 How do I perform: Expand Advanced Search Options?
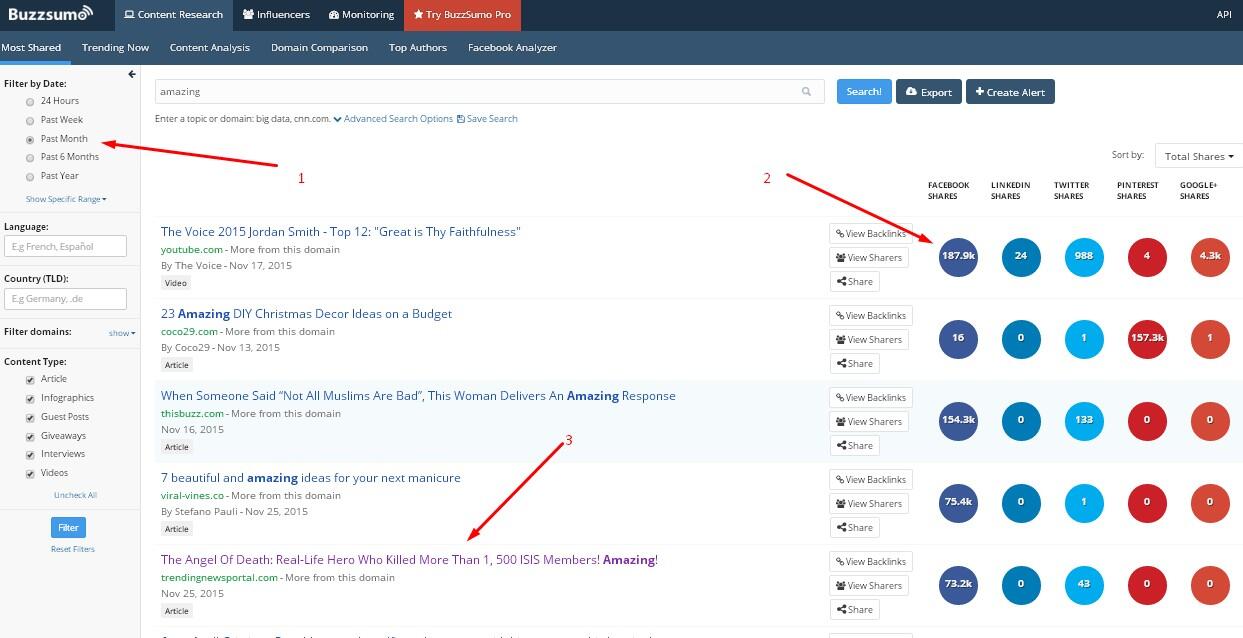pos(393,119)
